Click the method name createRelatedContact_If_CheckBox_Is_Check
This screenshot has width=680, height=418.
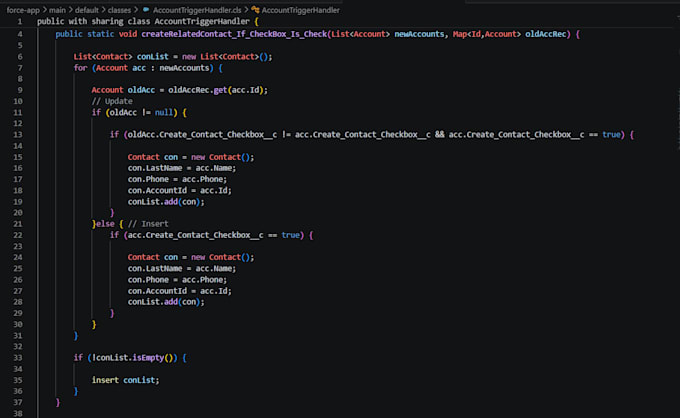[x=234, y=34]
